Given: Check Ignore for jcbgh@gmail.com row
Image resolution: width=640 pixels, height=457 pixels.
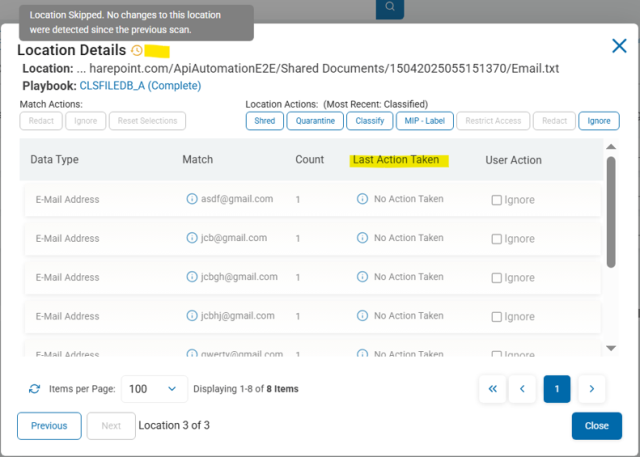Looking at the screenshot, I should click(x=496, y=278).
